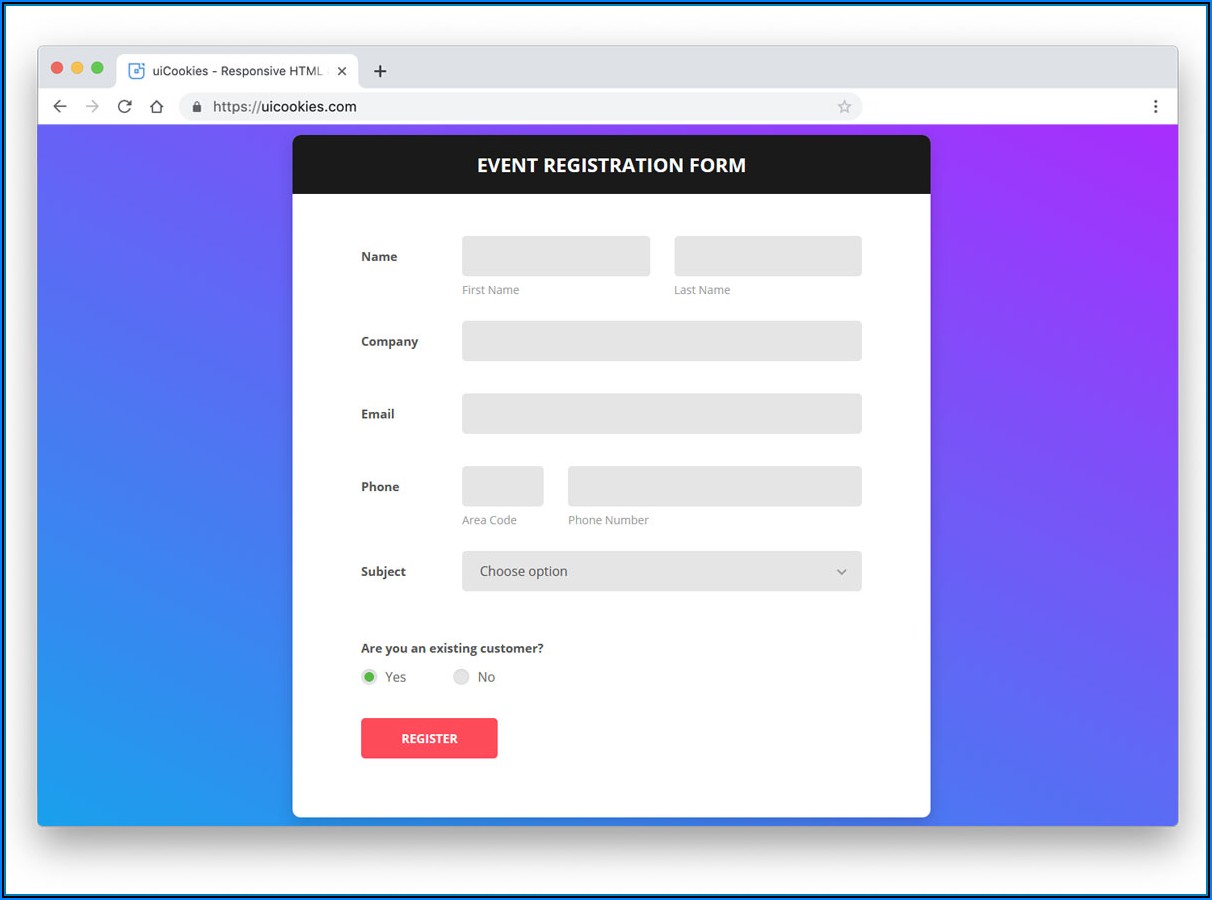Screen dimensions: 1212x900
Task: Click the browser forward arrow
Action: (x=92, y=106)
